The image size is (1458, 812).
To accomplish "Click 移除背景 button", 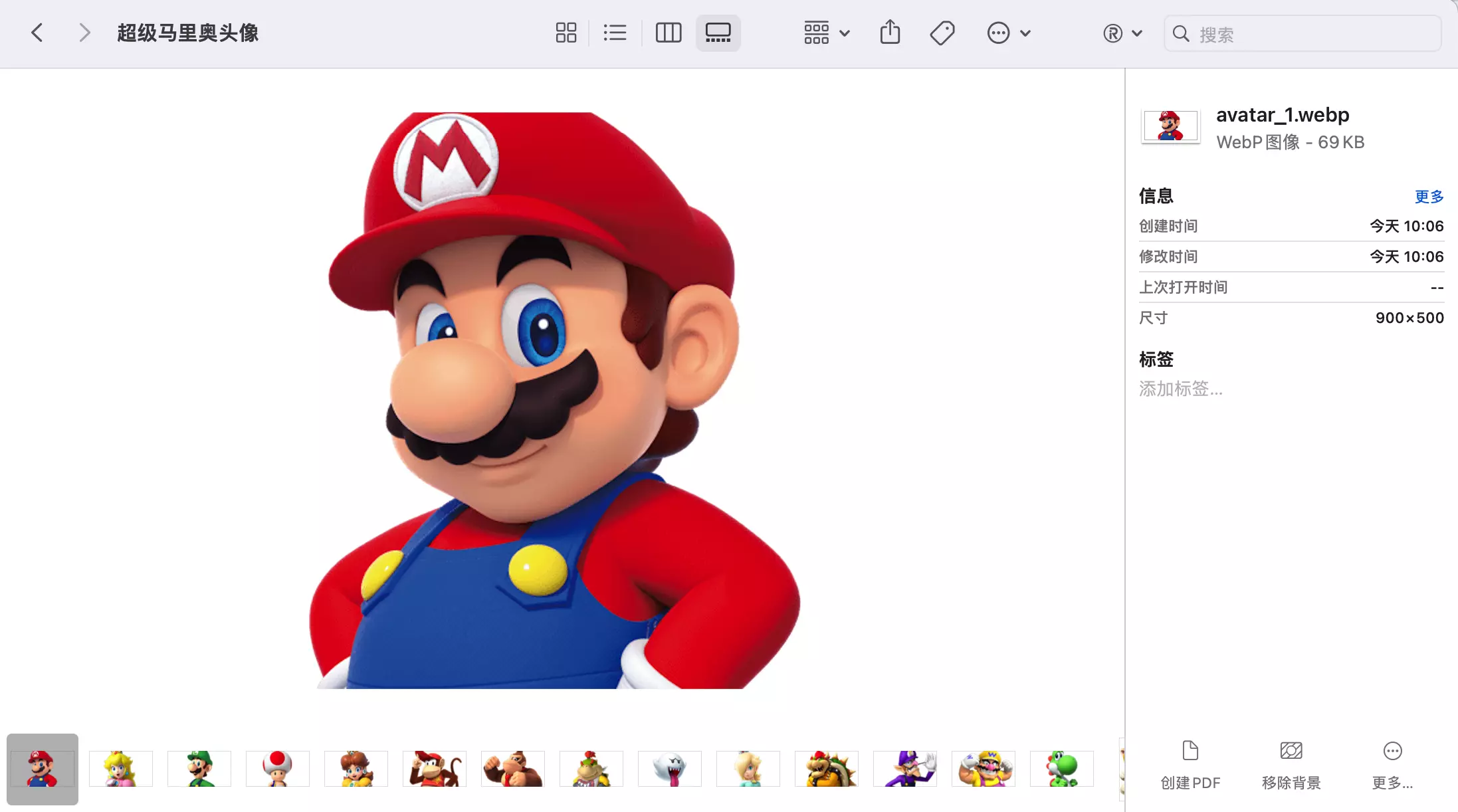I will point(1291,765).
